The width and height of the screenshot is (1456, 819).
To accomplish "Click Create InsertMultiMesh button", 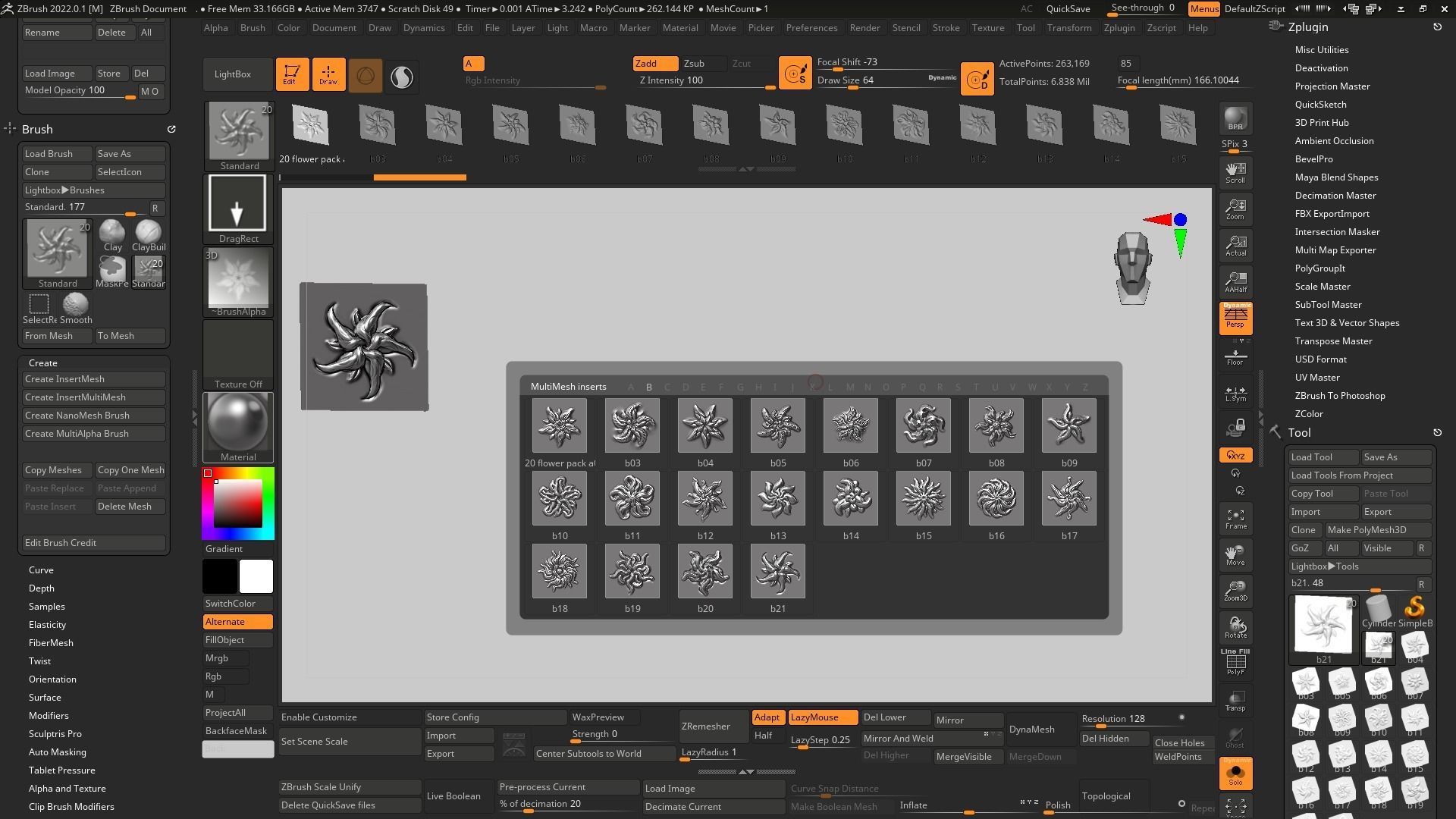I will click(94, 397).
